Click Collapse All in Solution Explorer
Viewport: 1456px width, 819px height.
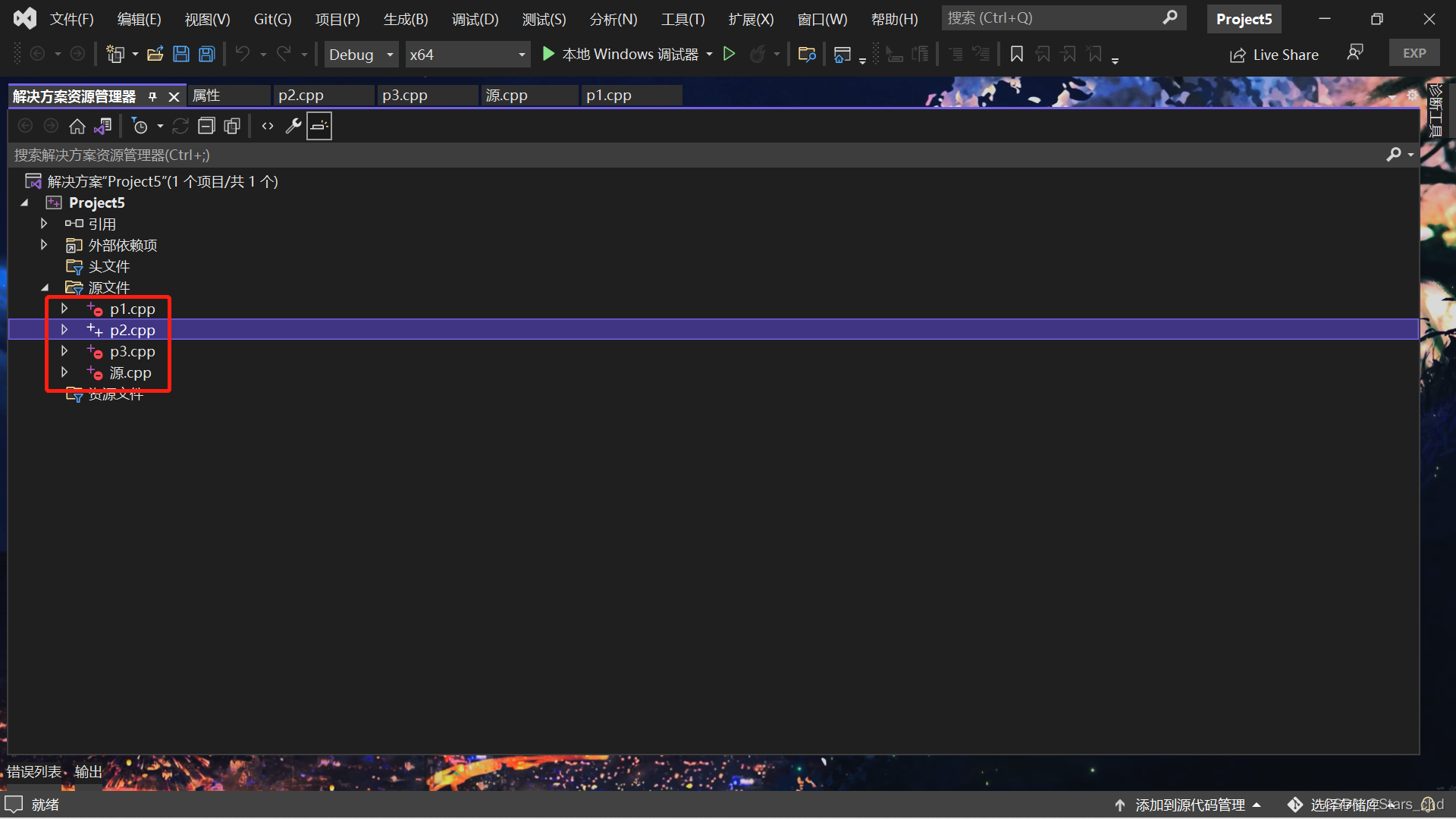pos(206,126)
